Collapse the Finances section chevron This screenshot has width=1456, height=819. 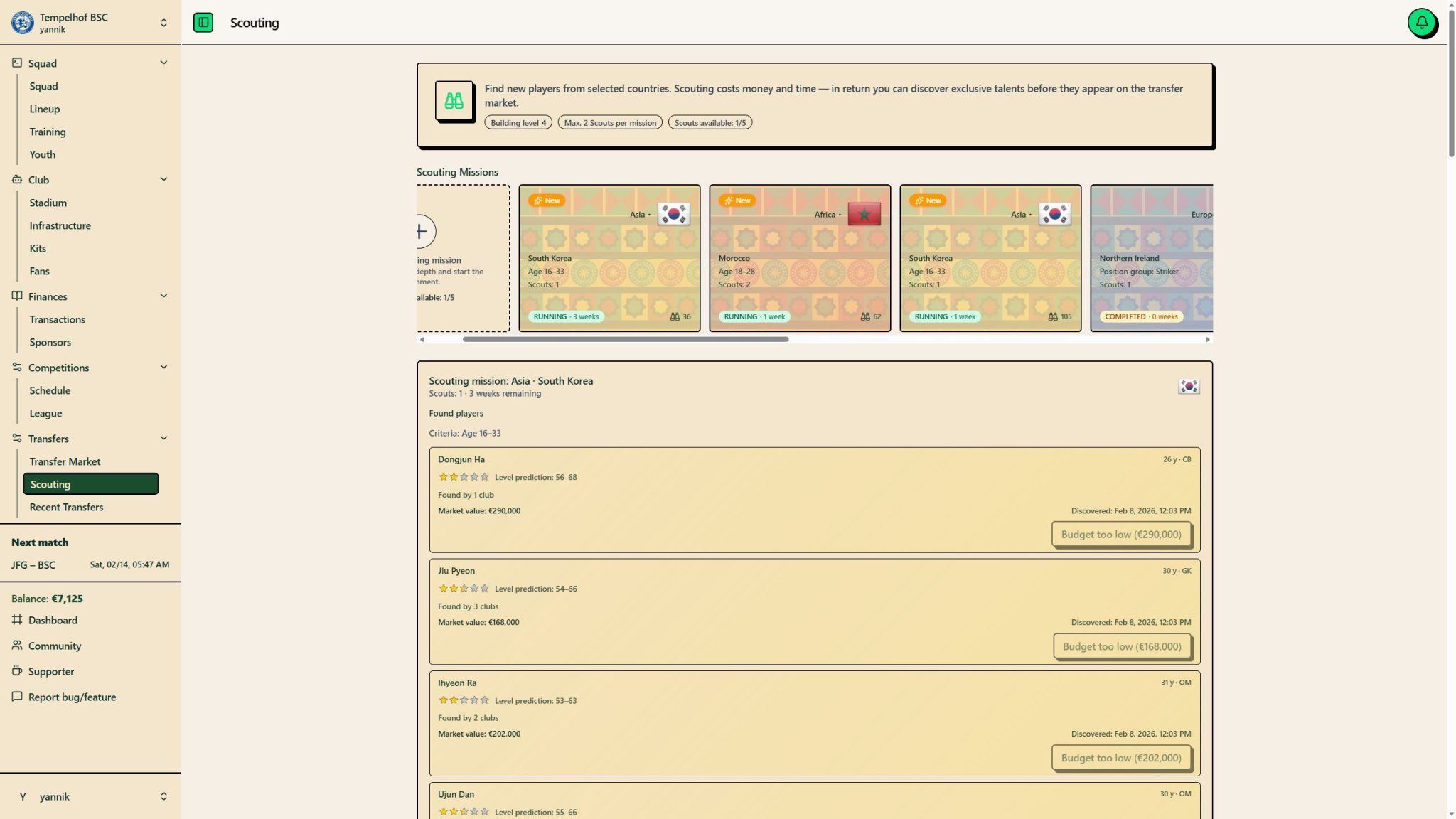pyautogui.click(x=164, y=296)
